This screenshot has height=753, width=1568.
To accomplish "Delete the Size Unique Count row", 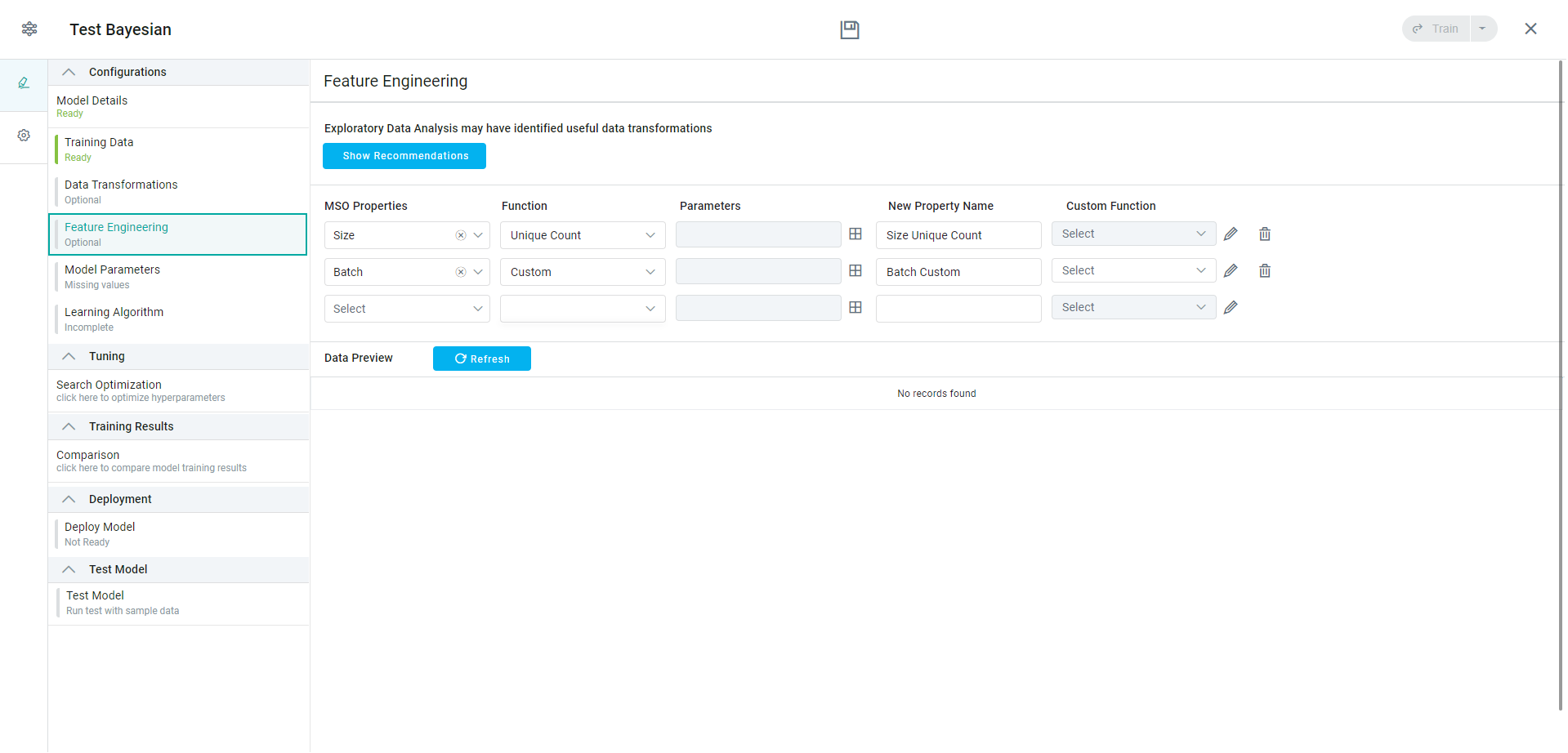I will coord(1264,234).
